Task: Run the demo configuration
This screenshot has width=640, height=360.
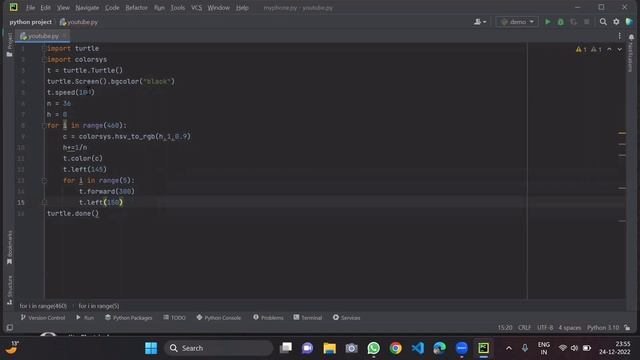Action: tap(548, 22)
